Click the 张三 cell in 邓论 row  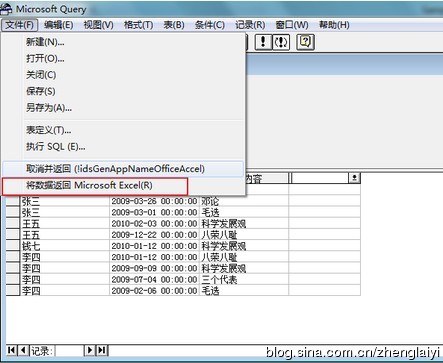pos(65,201)
